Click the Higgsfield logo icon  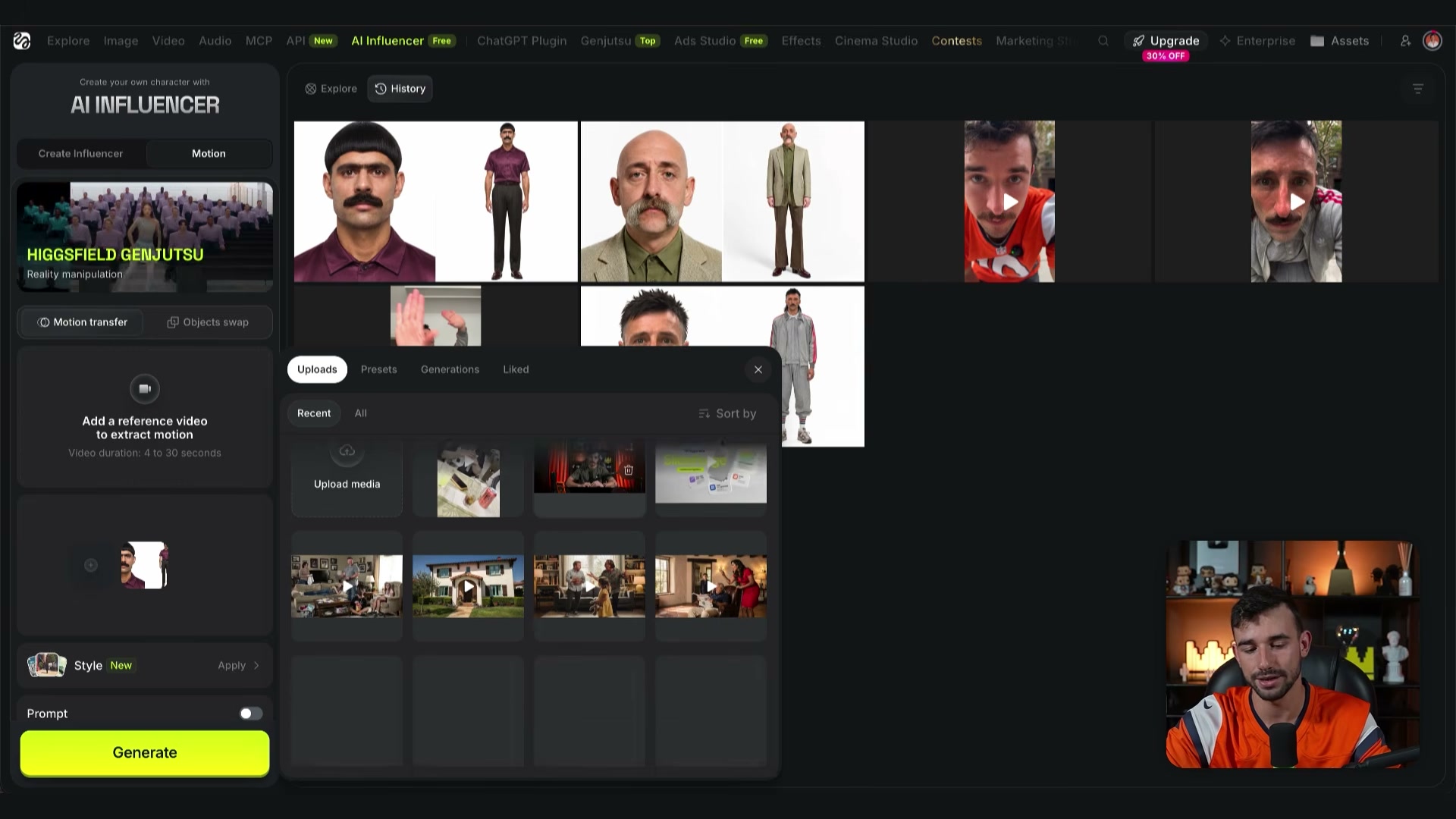pos(22,41)
